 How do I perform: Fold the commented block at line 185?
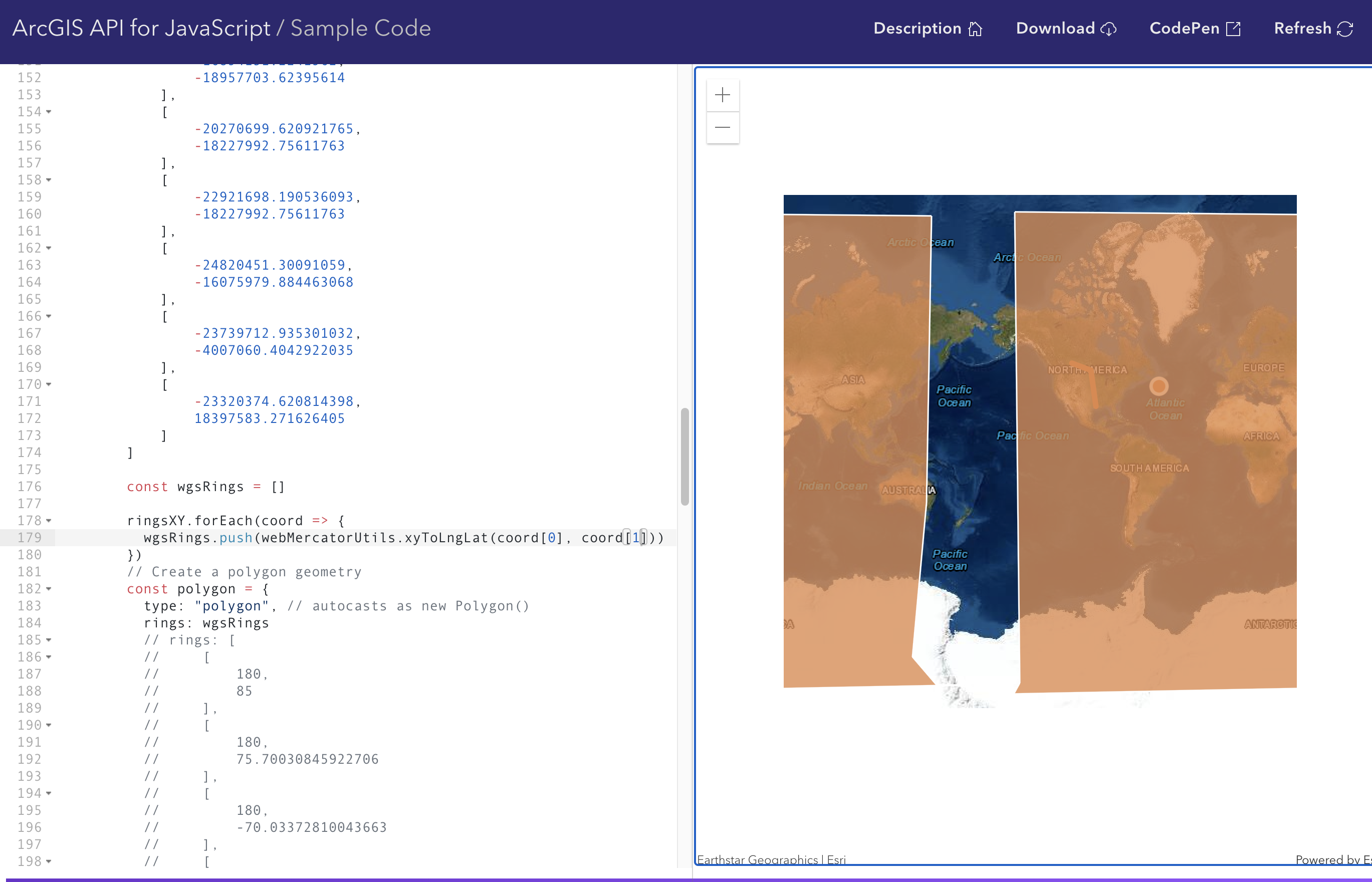(49, 640)
